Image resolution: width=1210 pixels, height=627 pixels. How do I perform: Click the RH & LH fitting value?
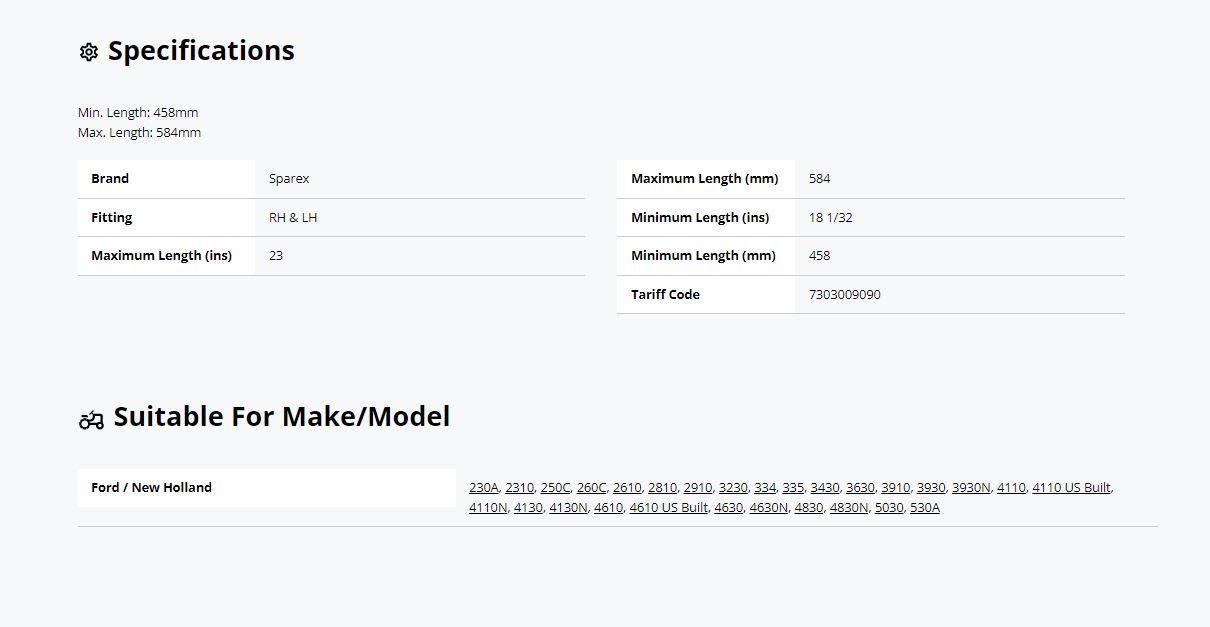(x=293, y=217)
